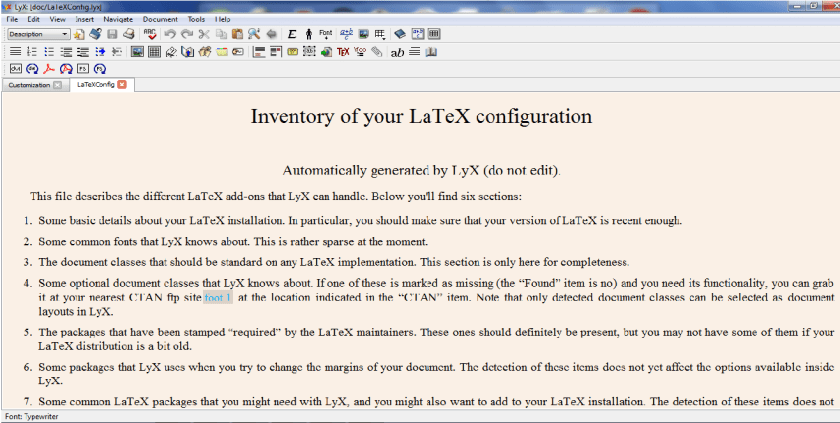Copy the selection with the copy icon
840x423 pixels.
221,34
